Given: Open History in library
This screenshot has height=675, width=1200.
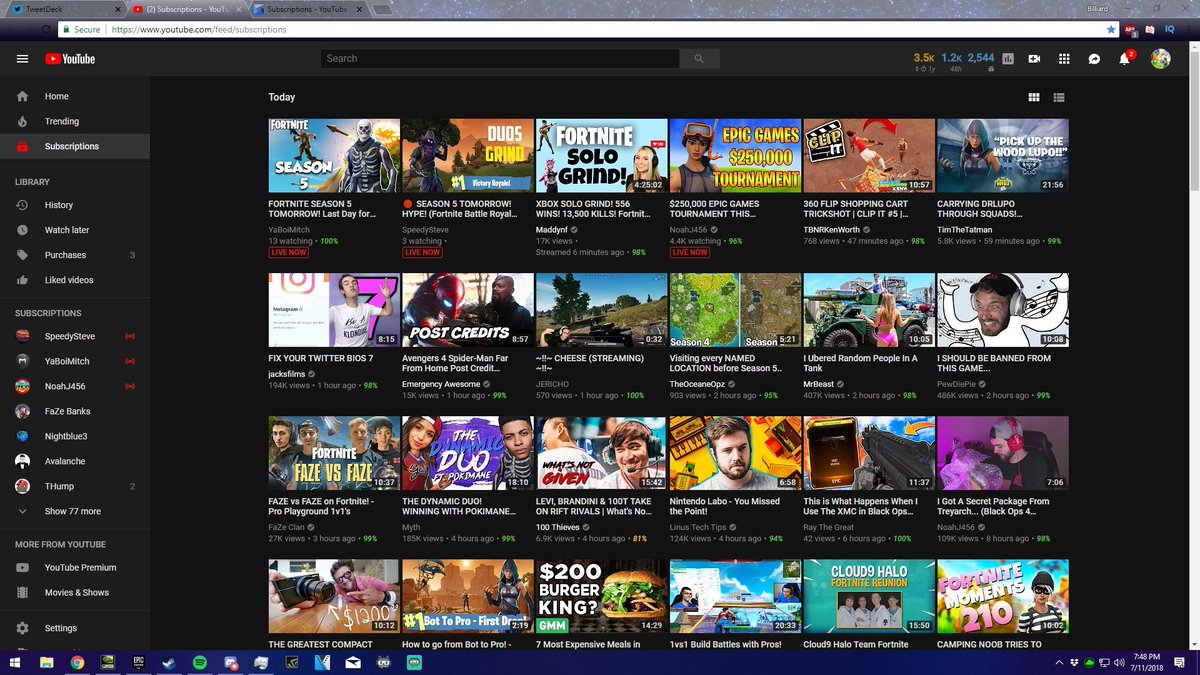Looking at the screenshot, I should click(x=75, y=205).
